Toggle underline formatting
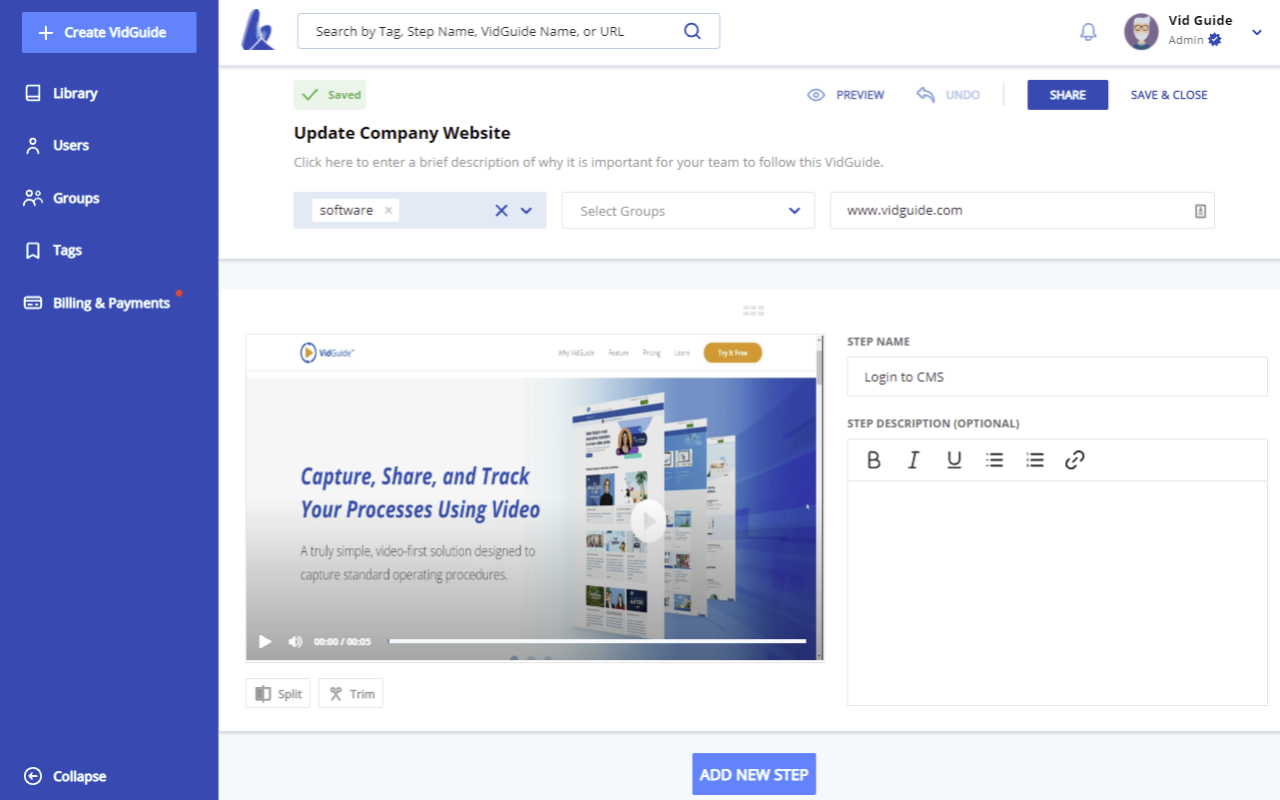 pyautogui.click(x=954, y=459)
